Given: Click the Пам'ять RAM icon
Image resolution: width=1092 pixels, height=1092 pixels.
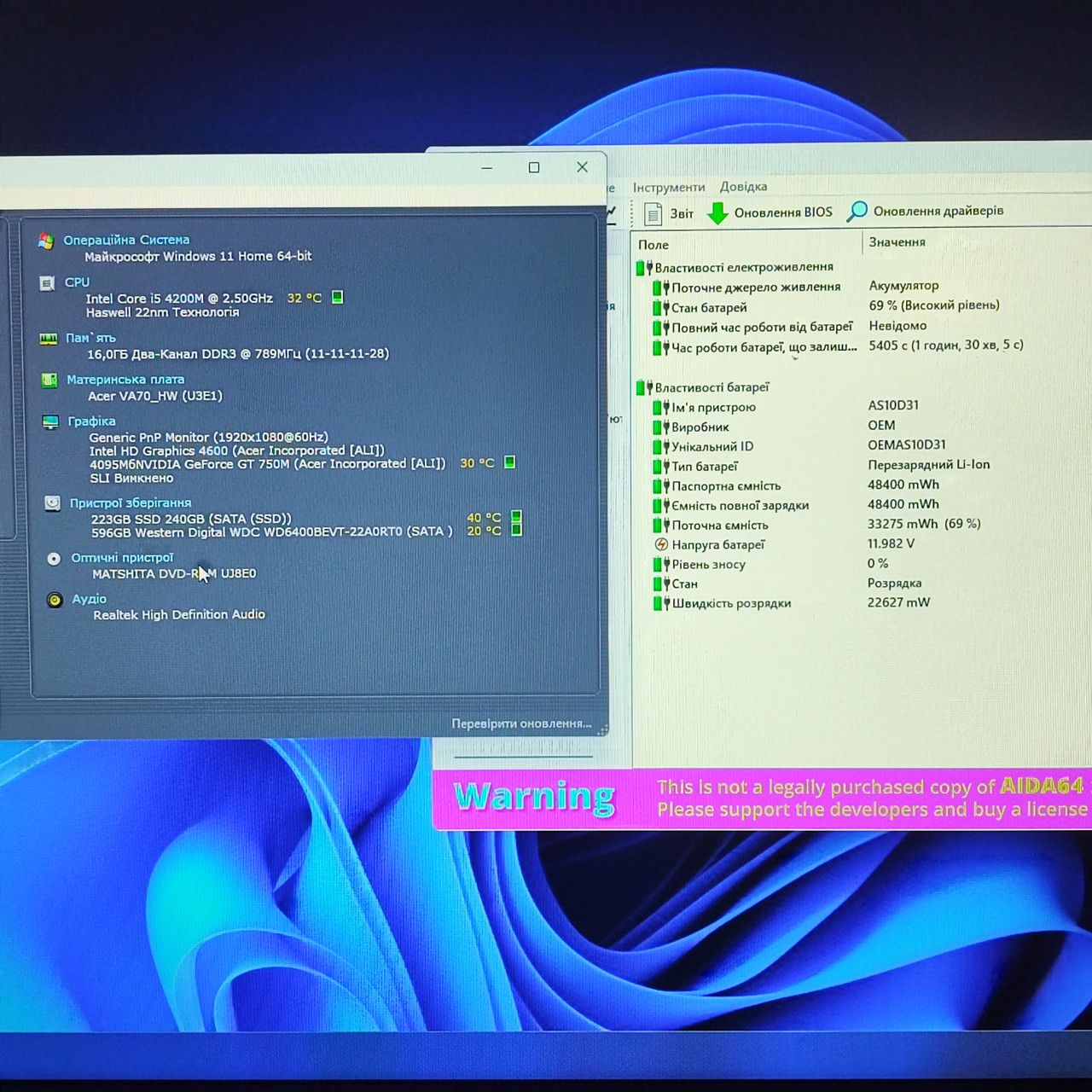Looking at the screenshot, I should 49,339.
